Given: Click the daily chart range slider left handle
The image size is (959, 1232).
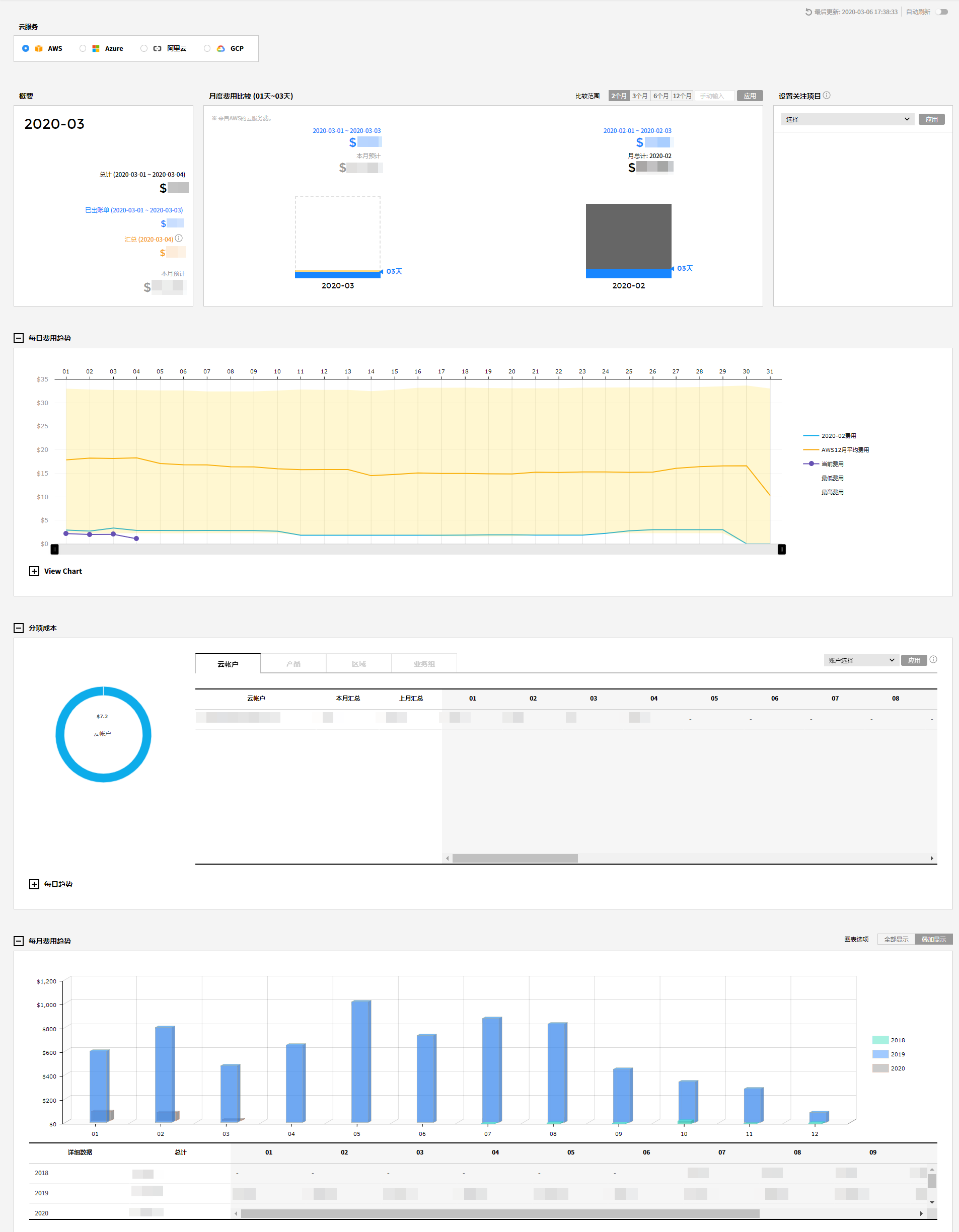Looking at the screenshot, I should tap(55, 550).
